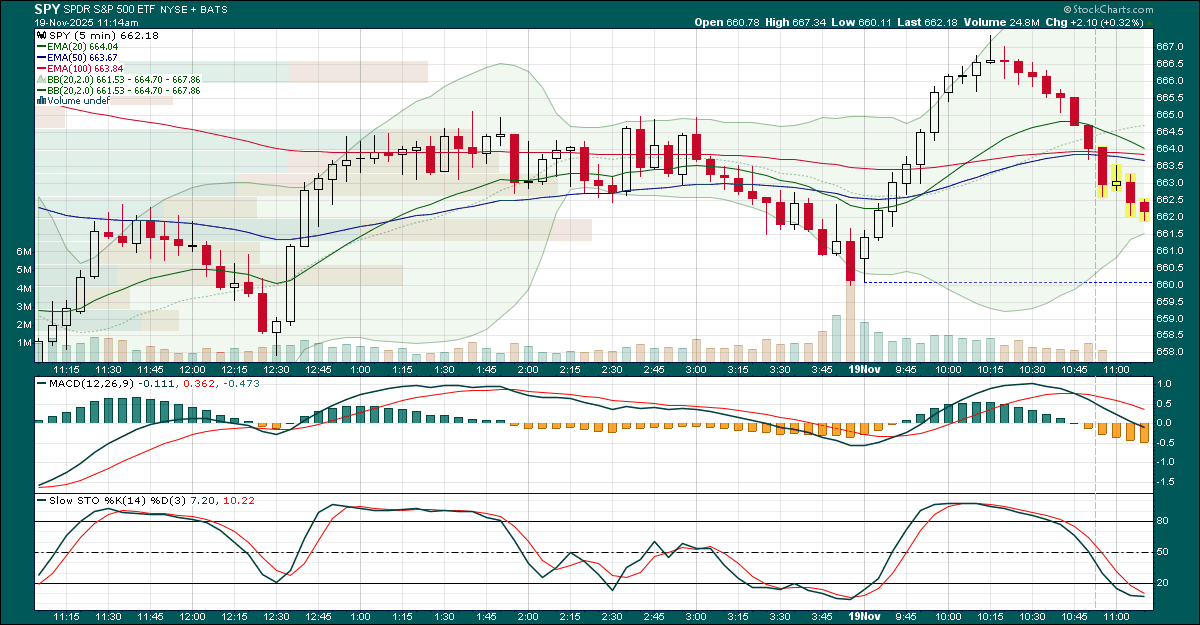1200x625 pixels.
Task: Select the SPY ticker symbol in header
Action: tap(49, 8)
